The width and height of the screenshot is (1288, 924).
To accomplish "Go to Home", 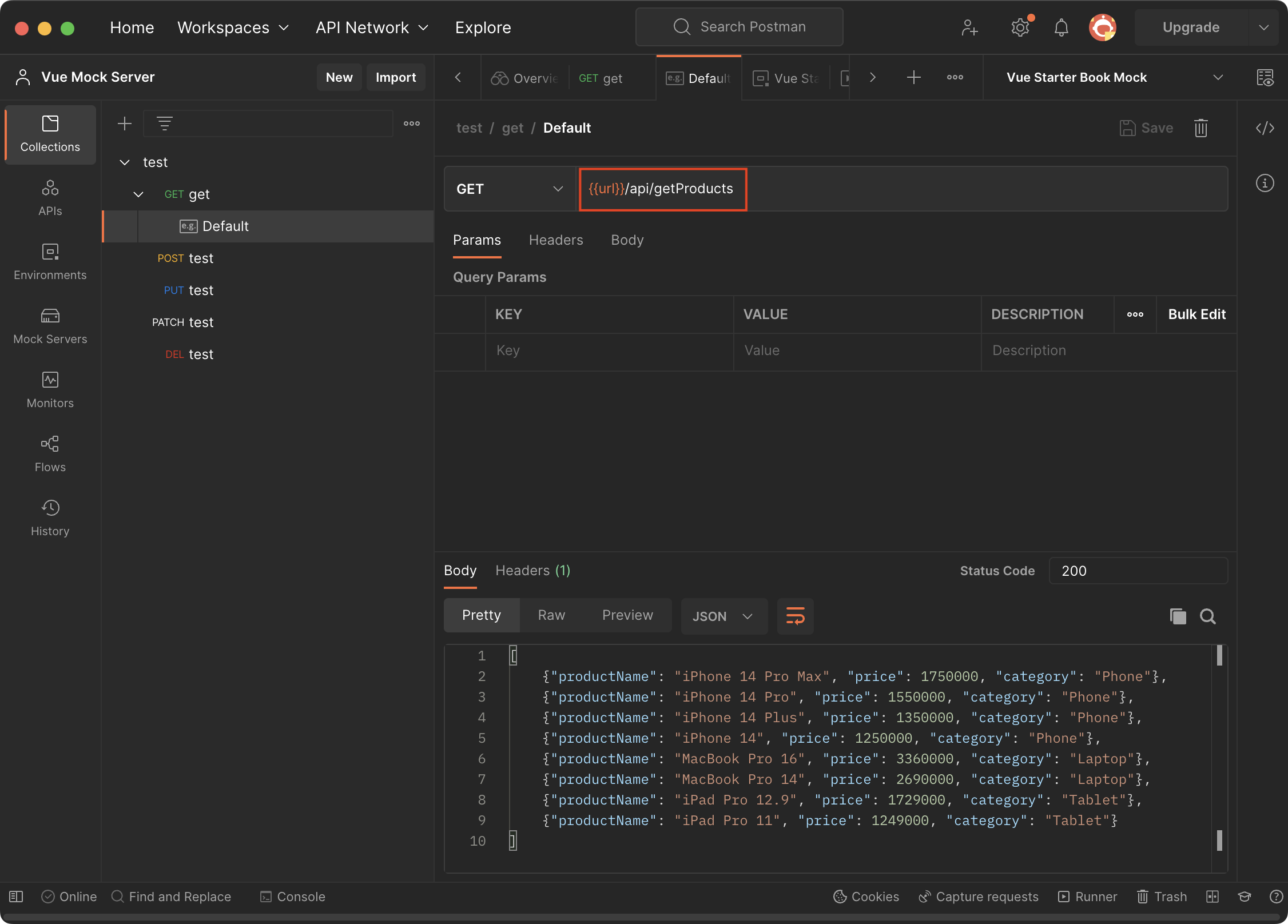I will coord(132,27).
